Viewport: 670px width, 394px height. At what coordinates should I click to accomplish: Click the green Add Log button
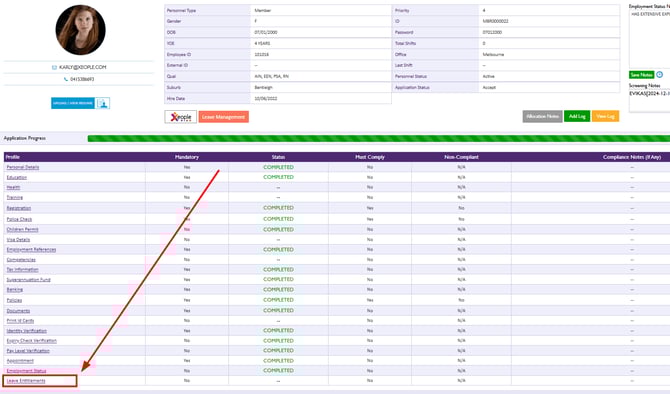pyautogui.click(x=577, y=116)
